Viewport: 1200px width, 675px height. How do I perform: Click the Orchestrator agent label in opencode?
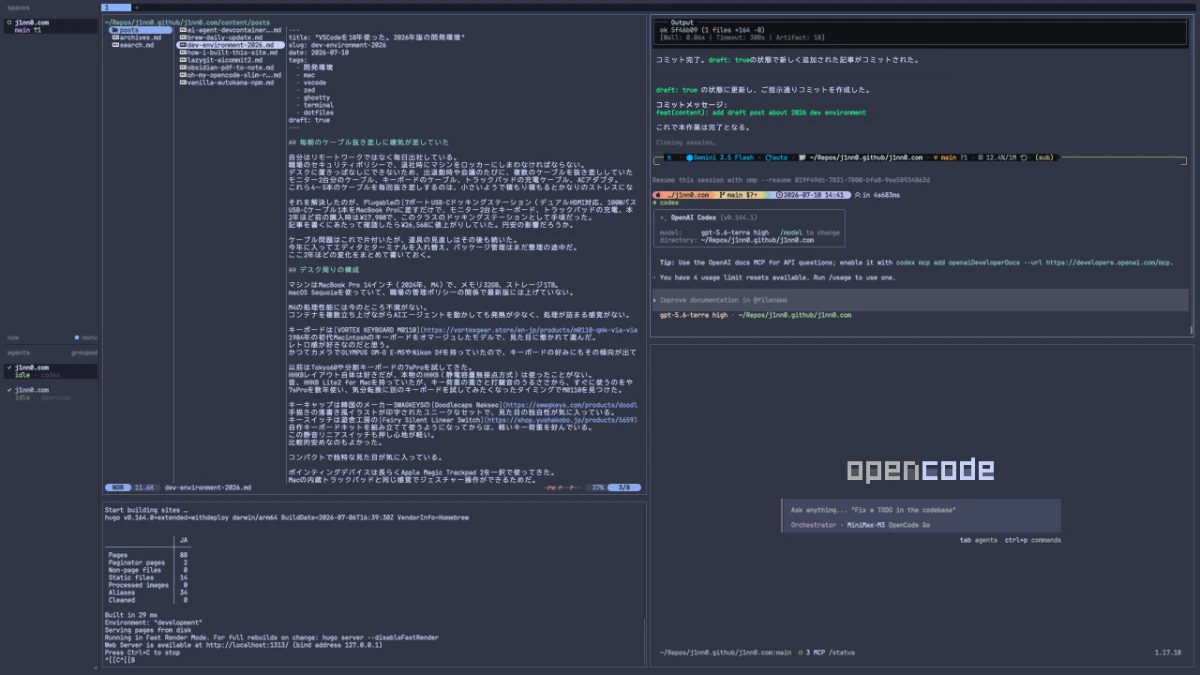813,524
